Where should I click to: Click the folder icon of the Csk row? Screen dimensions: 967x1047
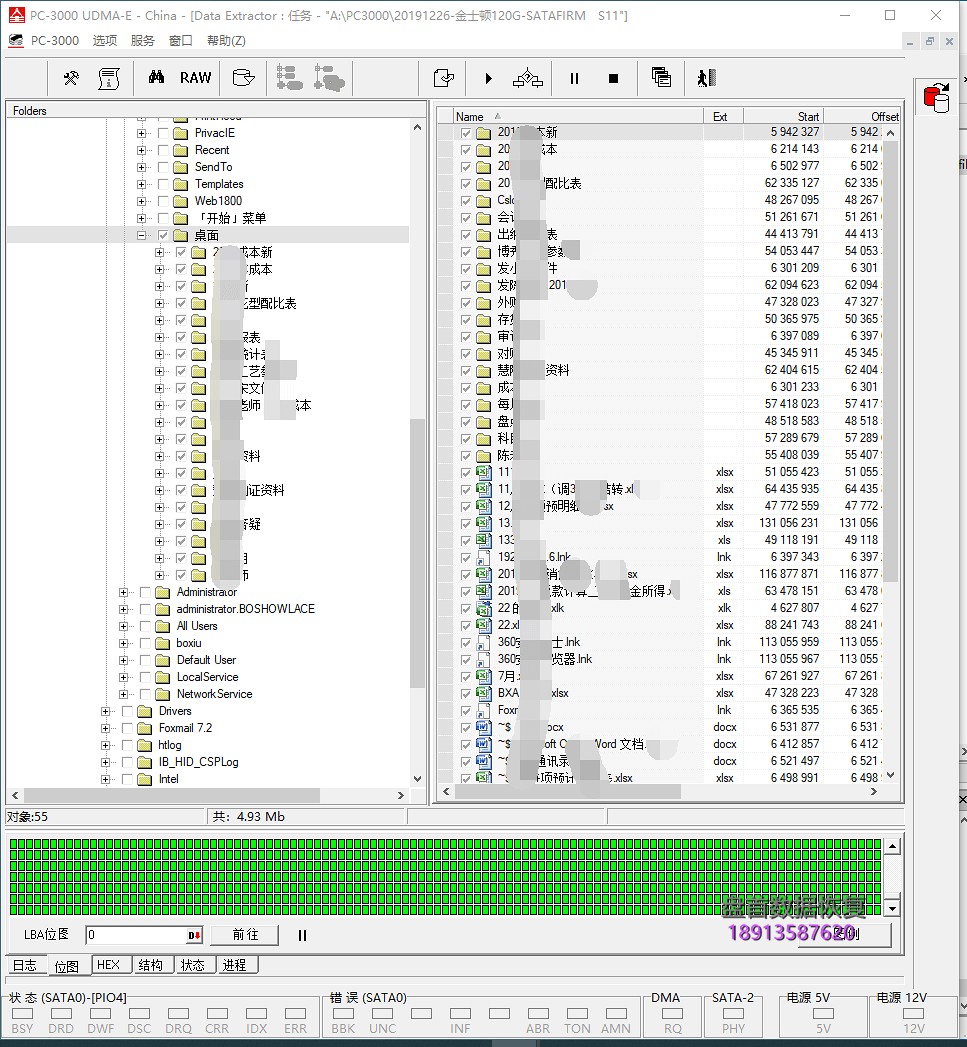click(484, 200)
